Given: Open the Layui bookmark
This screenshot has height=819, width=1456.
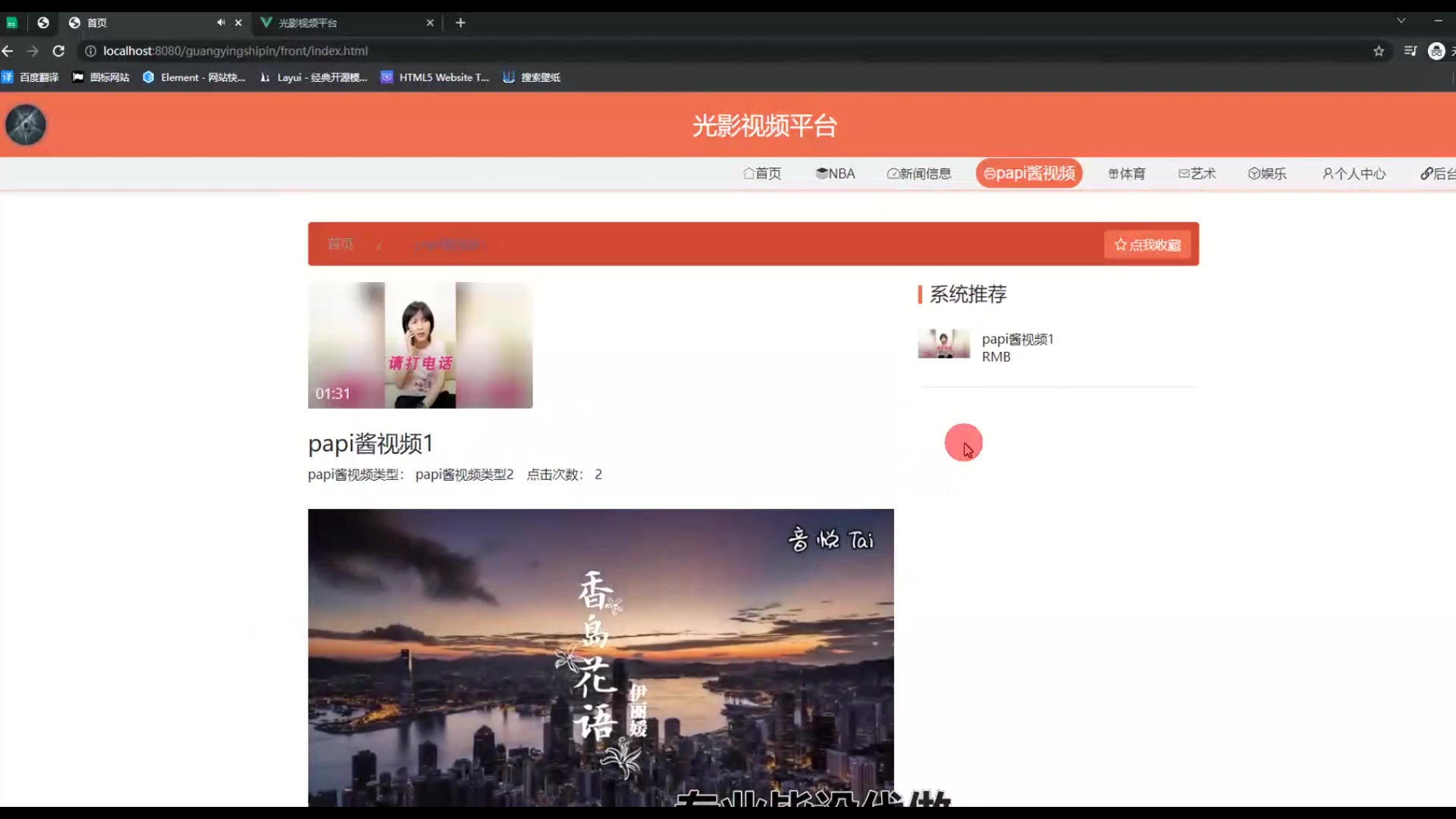Looking at the screenshot, I should click(313, 77).
